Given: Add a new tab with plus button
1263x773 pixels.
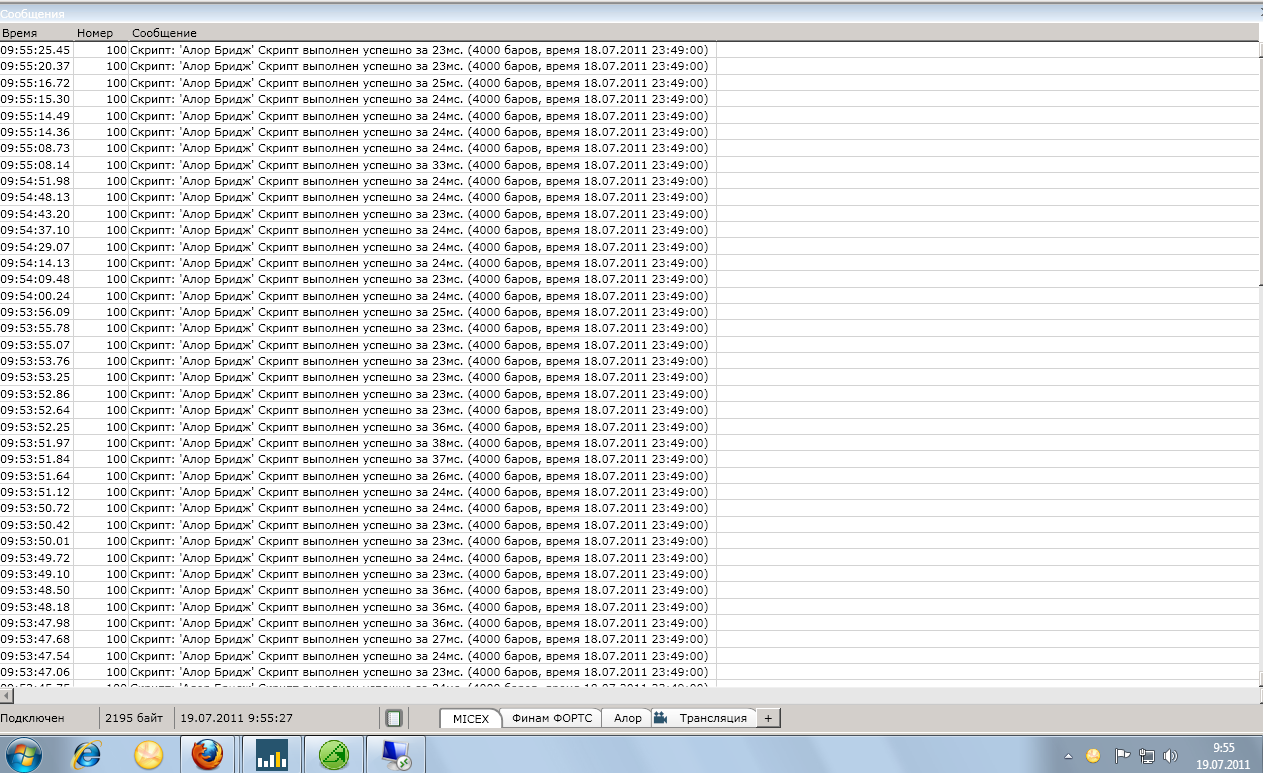Looking at the screenshot, I should coord(768,718).
